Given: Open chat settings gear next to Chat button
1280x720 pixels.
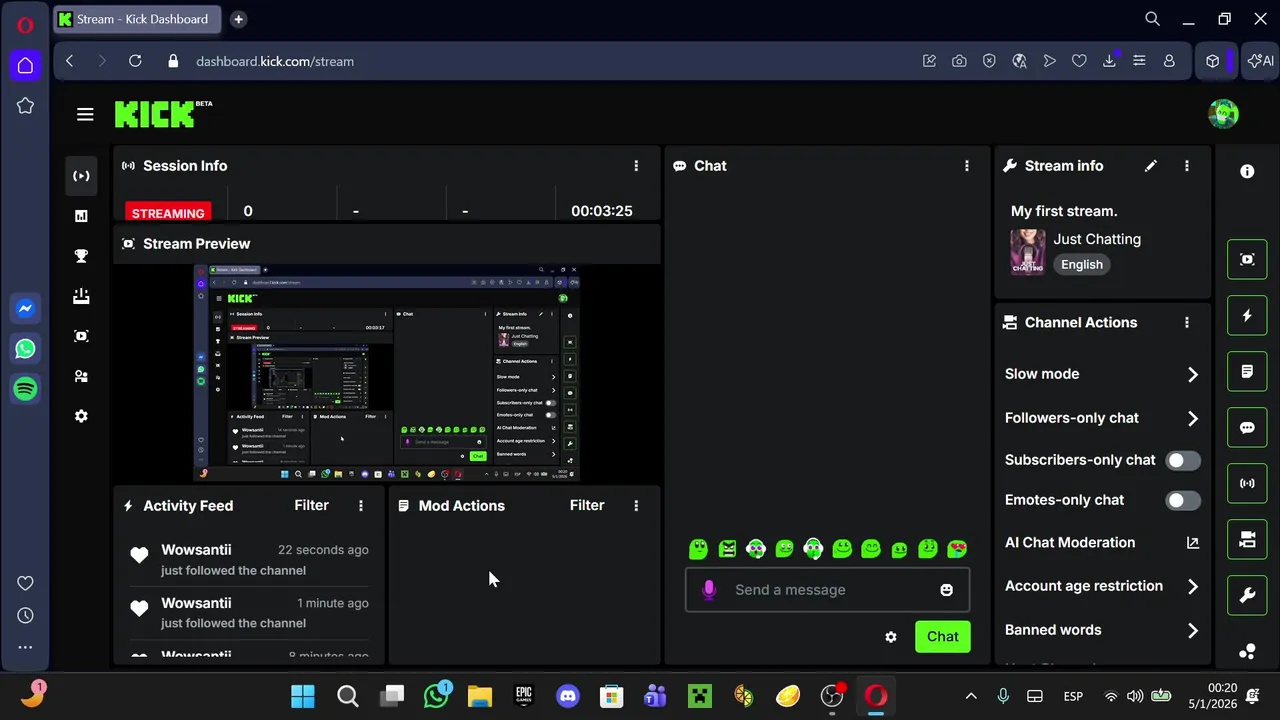Looking at the screenshot, I should (x=891, y=637).
